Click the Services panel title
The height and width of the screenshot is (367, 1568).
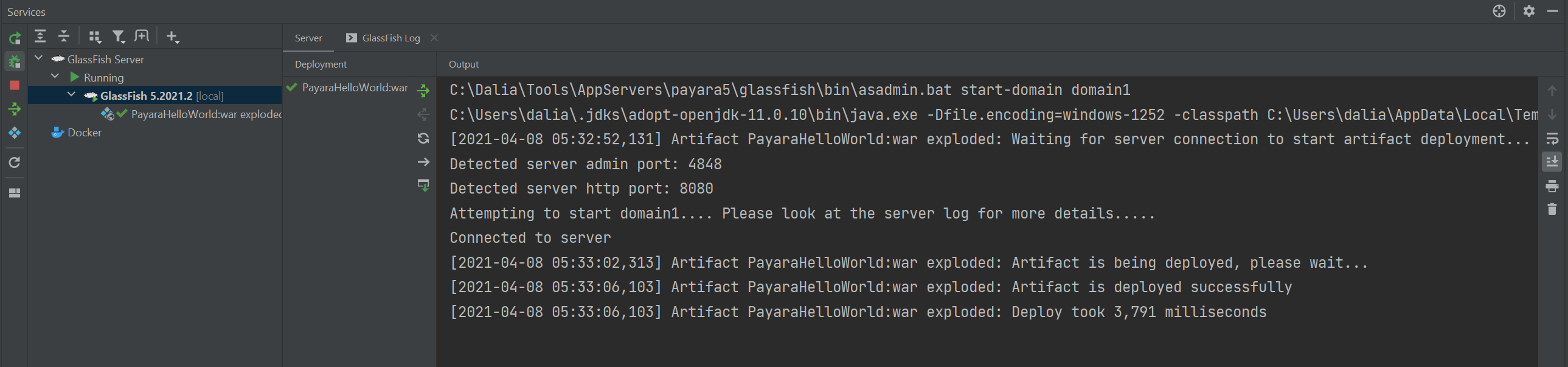pyautogui.click(x=26, y=12)
